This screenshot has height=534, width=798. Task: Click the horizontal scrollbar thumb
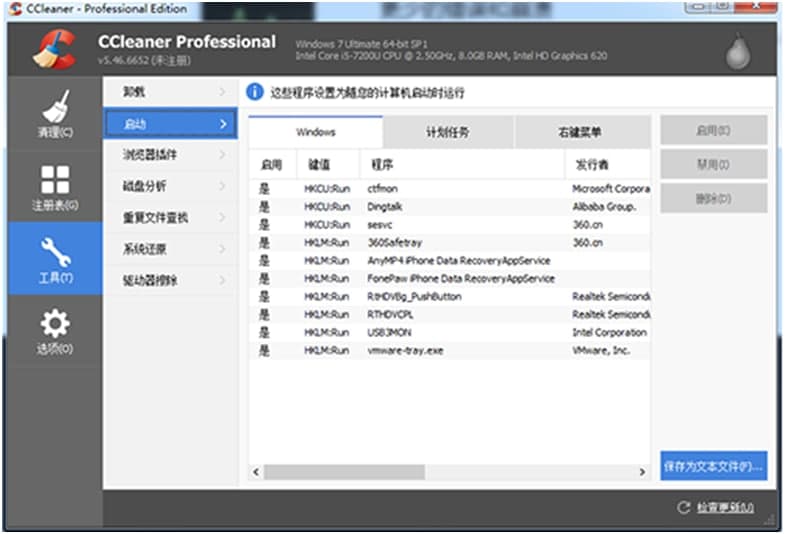coord(344,472)
